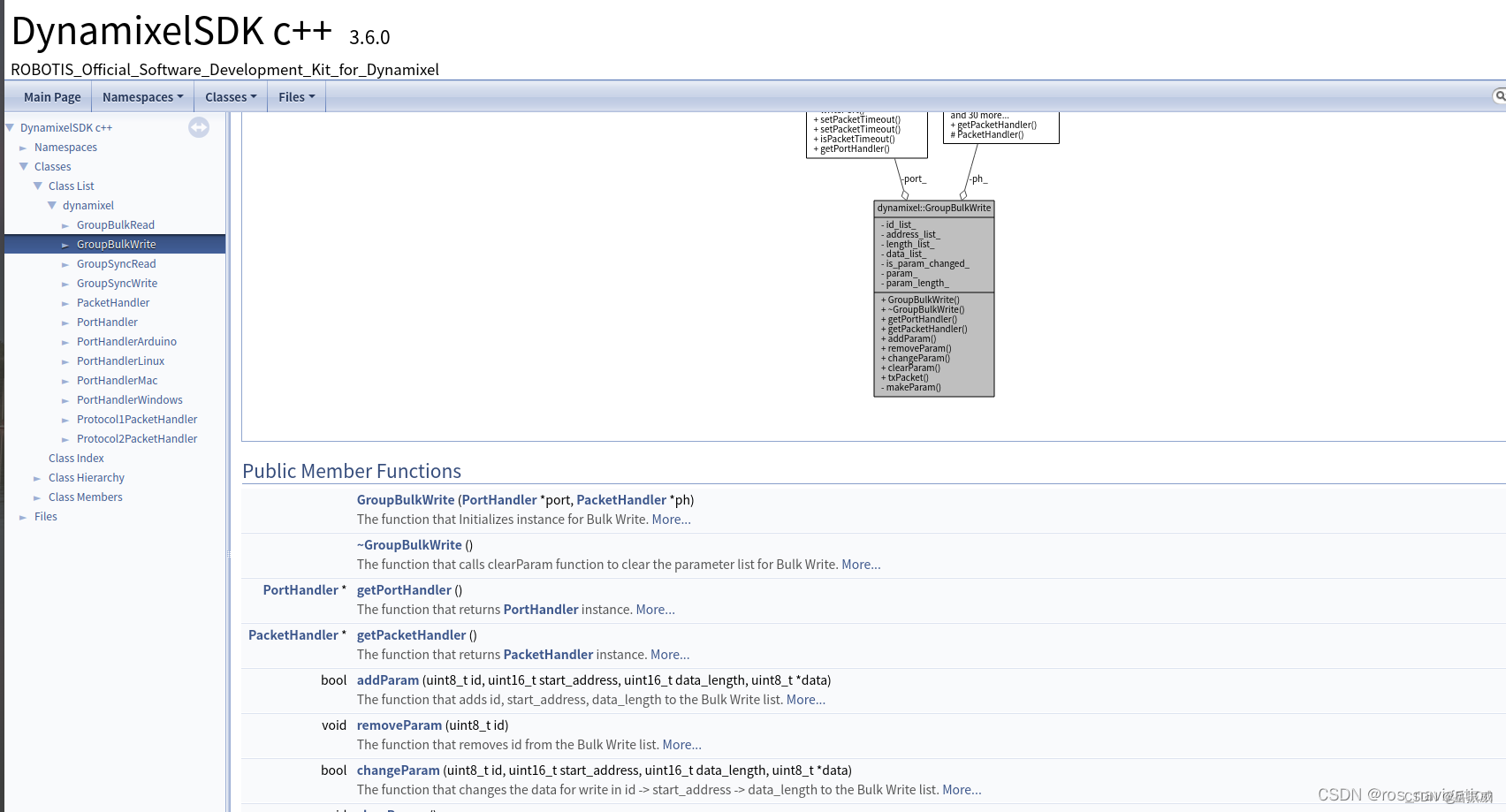Open PortHandlerWindows class page

130,400
